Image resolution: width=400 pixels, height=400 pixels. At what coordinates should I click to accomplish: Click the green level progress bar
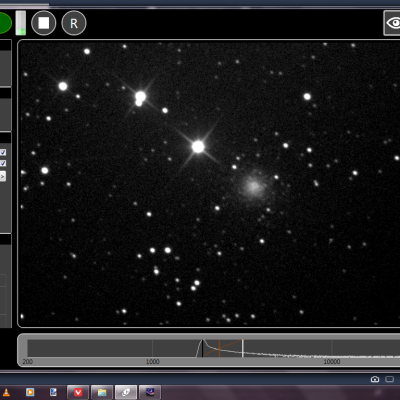tap(21, 23)
